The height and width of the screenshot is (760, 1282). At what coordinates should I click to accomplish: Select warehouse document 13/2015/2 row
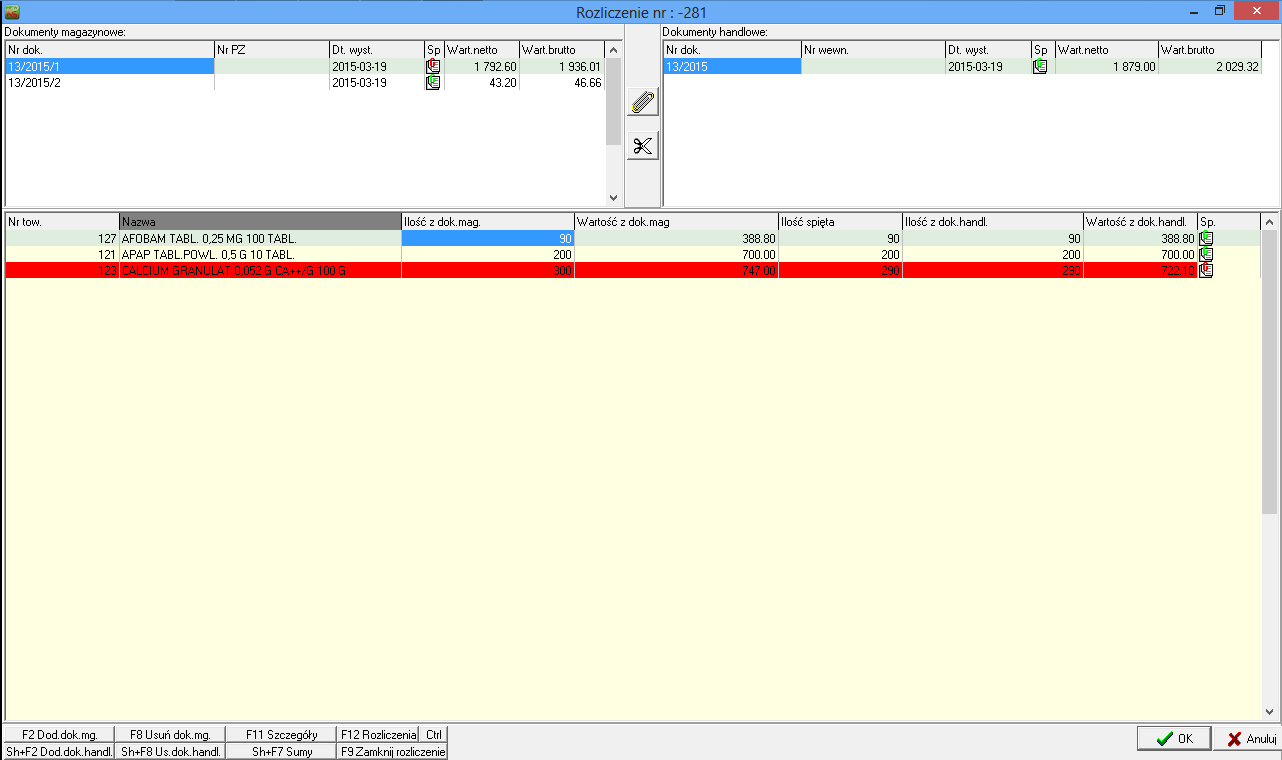(x=110, y=83)
